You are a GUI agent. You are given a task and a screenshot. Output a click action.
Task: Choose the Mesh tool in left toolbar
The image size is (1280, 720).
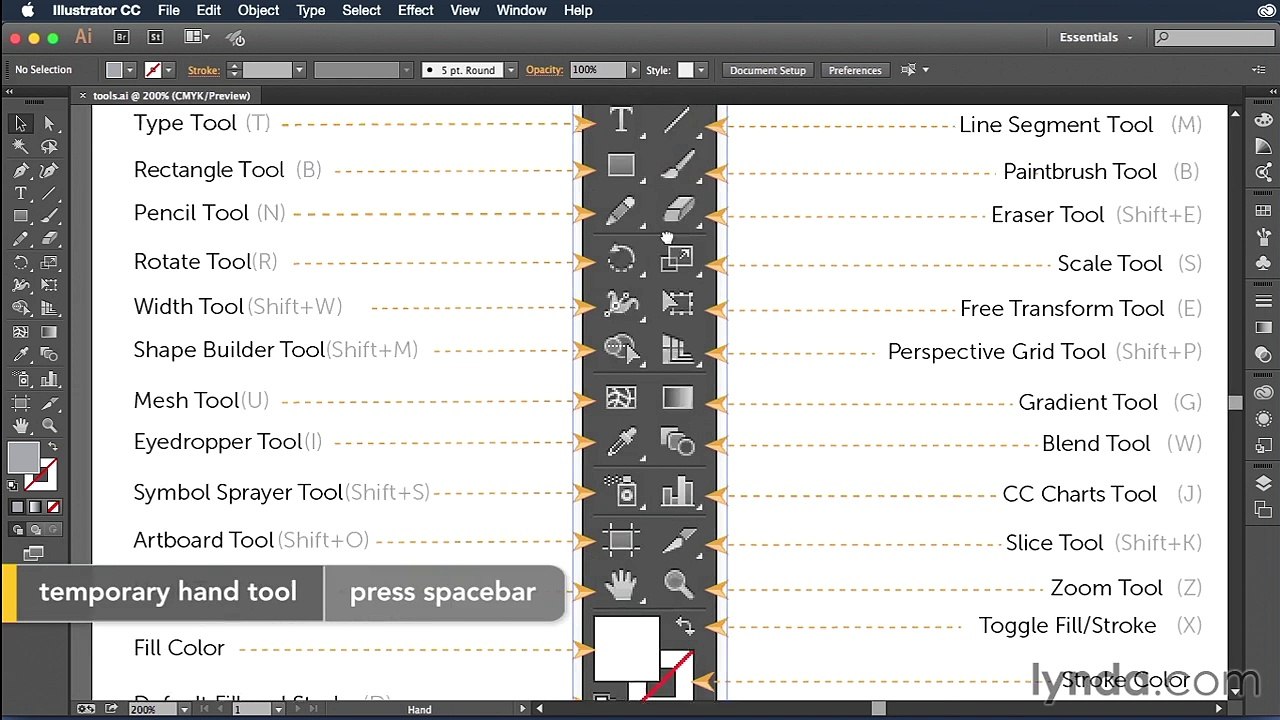click(20, 332)
